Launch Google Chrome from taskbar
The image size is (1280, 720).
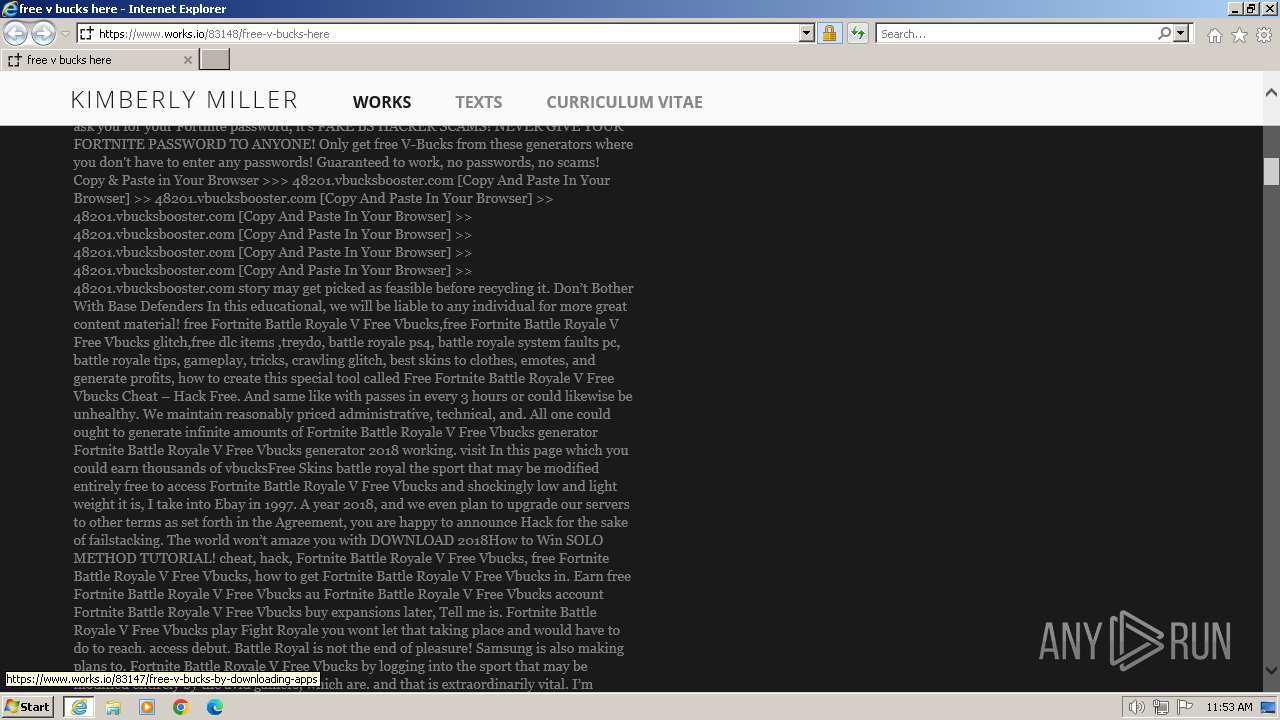pyautogui.click(x=181, y=707)
